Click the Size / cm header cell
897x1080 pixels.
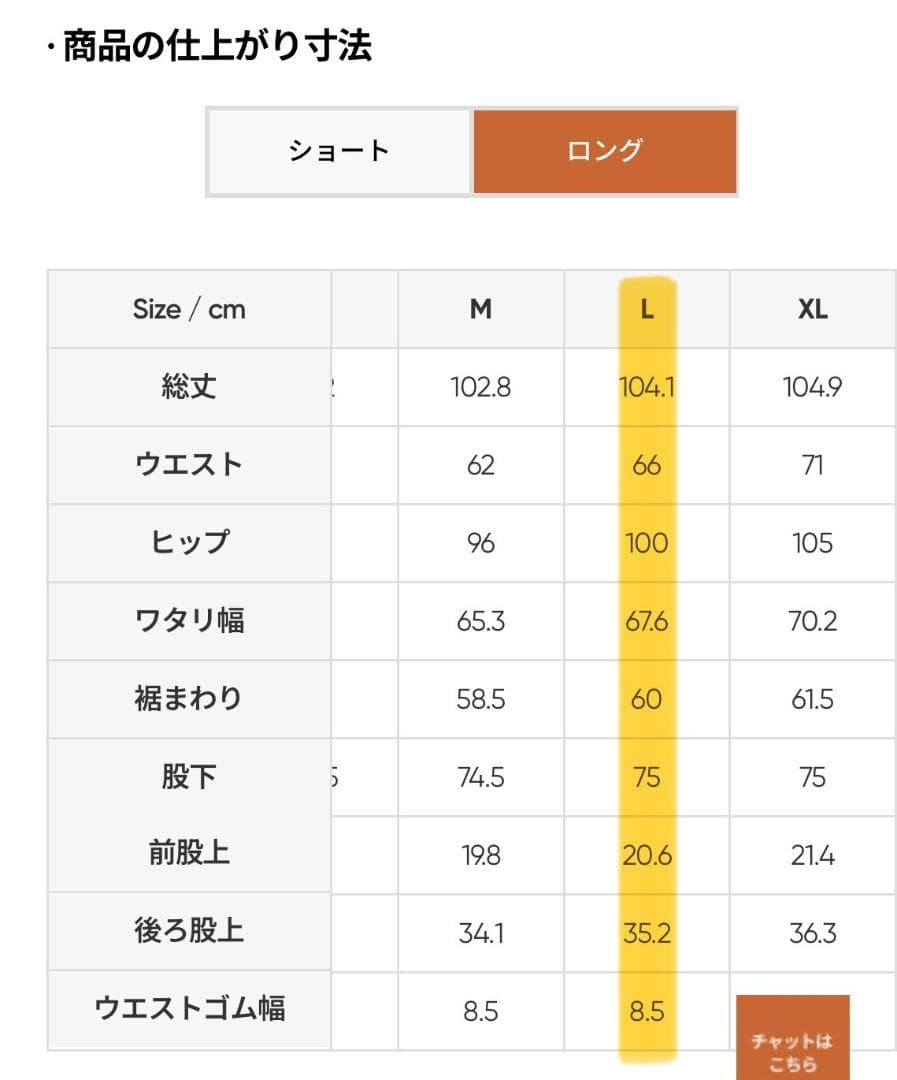(x=188, y=309)
